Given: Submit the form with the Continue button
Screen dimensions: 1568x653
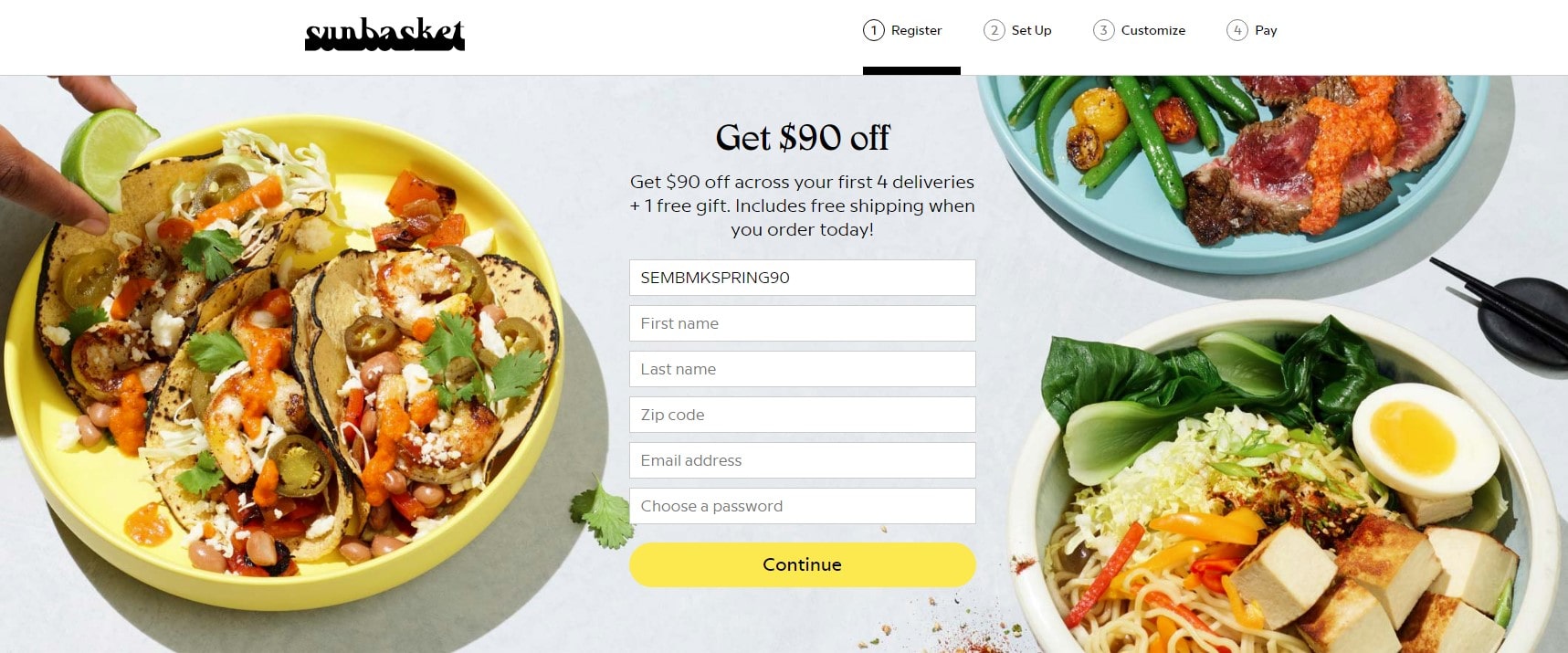Looking at the screenshot, I should pos(802,564).
